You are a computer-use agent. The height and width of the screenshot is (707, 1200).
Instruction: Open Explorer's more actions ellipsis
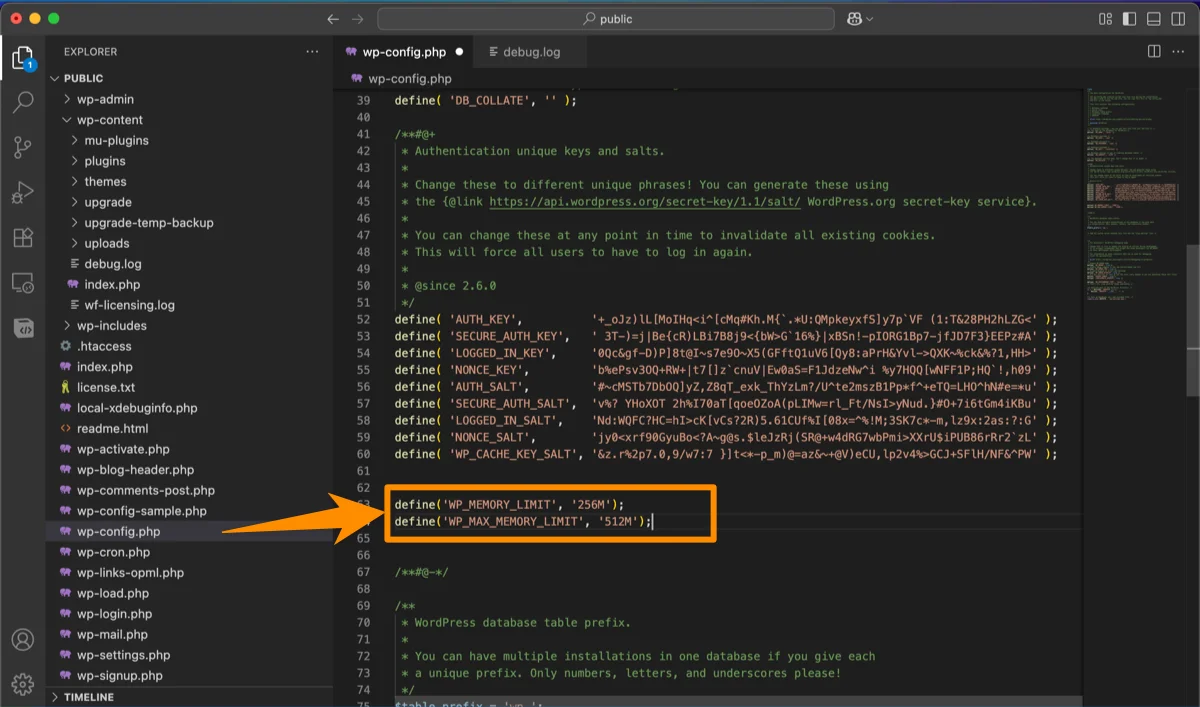click(312, 51)
